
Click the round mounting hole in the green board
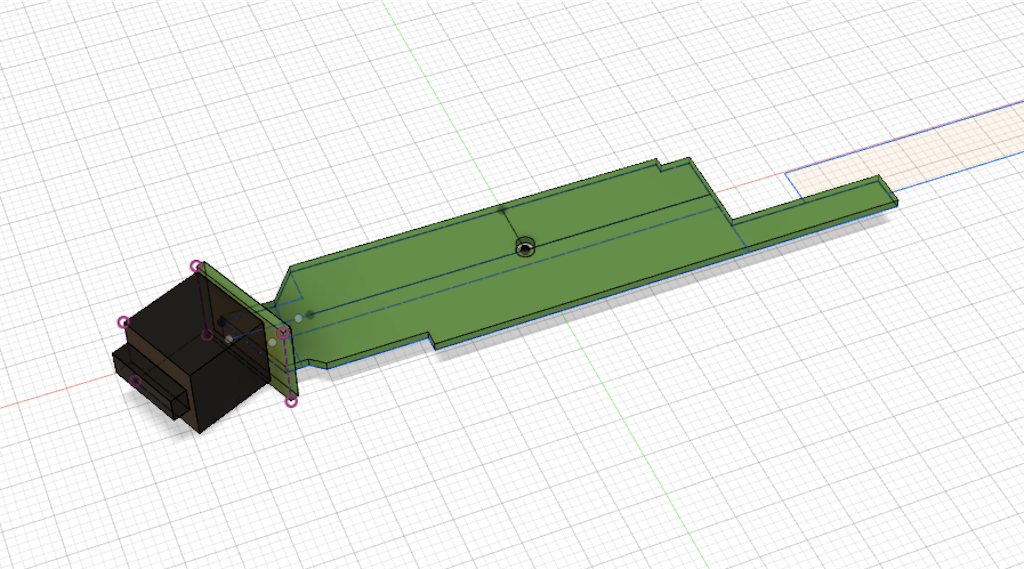[x=525, y=248]
